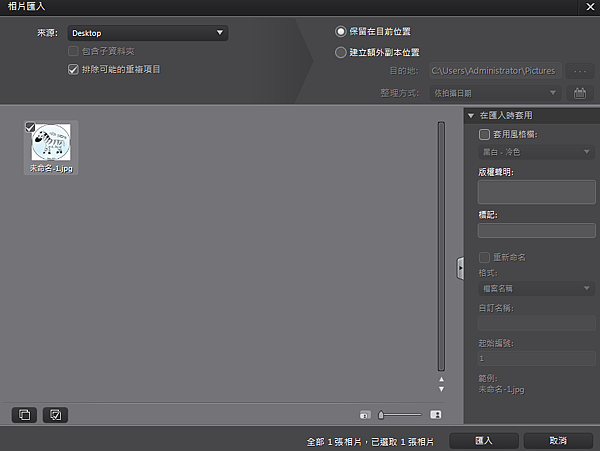Click the 目的地 path field
Screen dimensions: 600x451
point(496,71)
